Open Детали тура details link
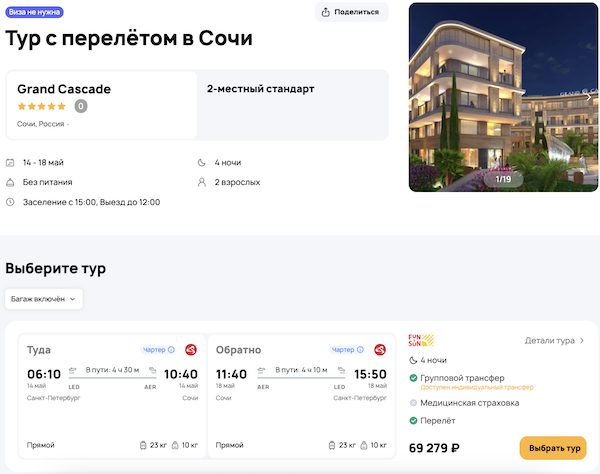 554,341
